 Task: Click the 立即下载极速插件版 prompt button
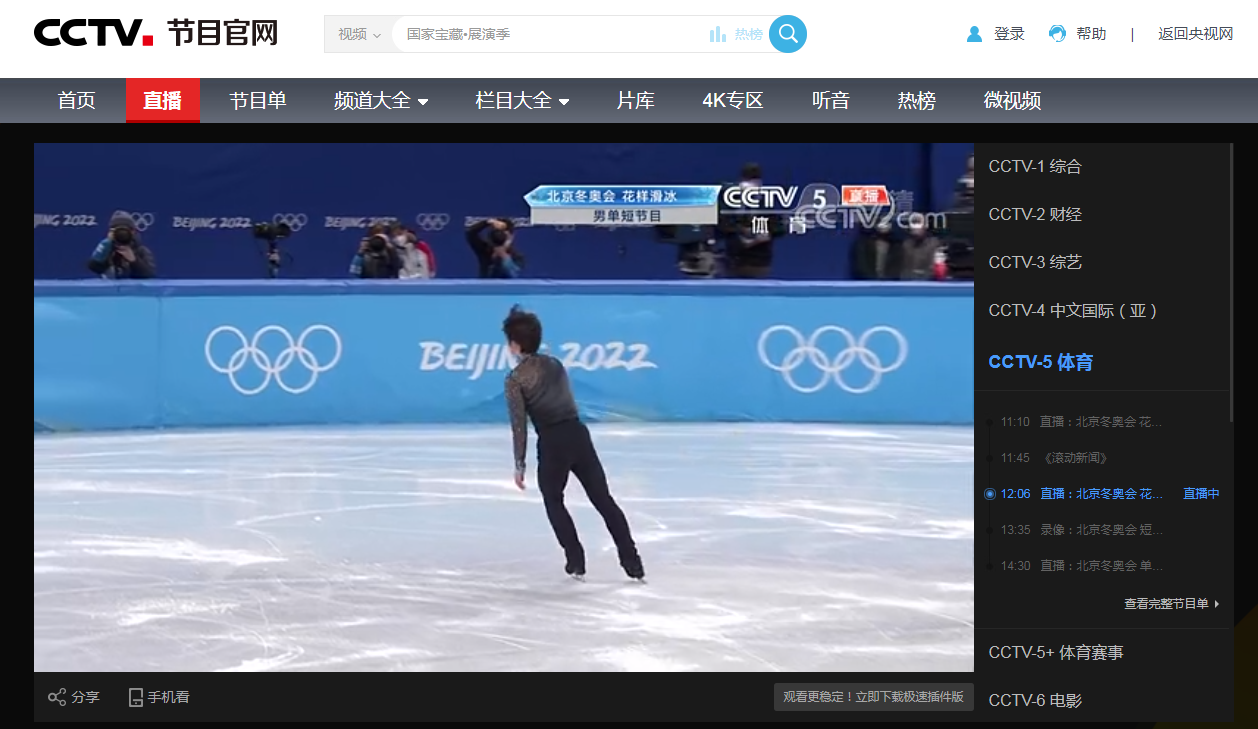click(873, 697)
